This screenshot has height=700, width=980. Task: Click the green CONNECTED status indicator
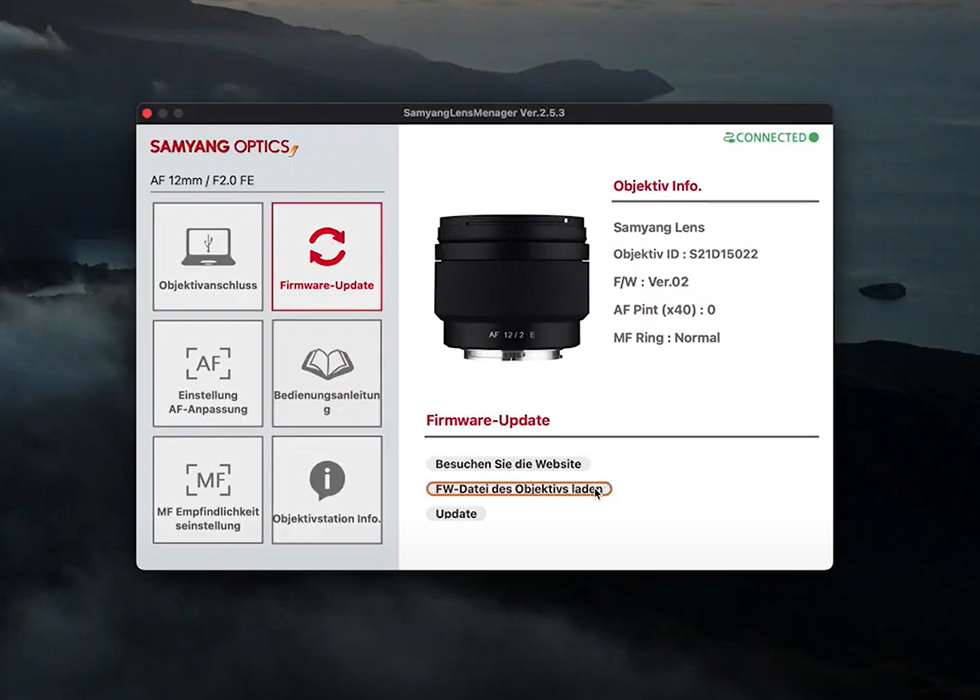(771, 138)
